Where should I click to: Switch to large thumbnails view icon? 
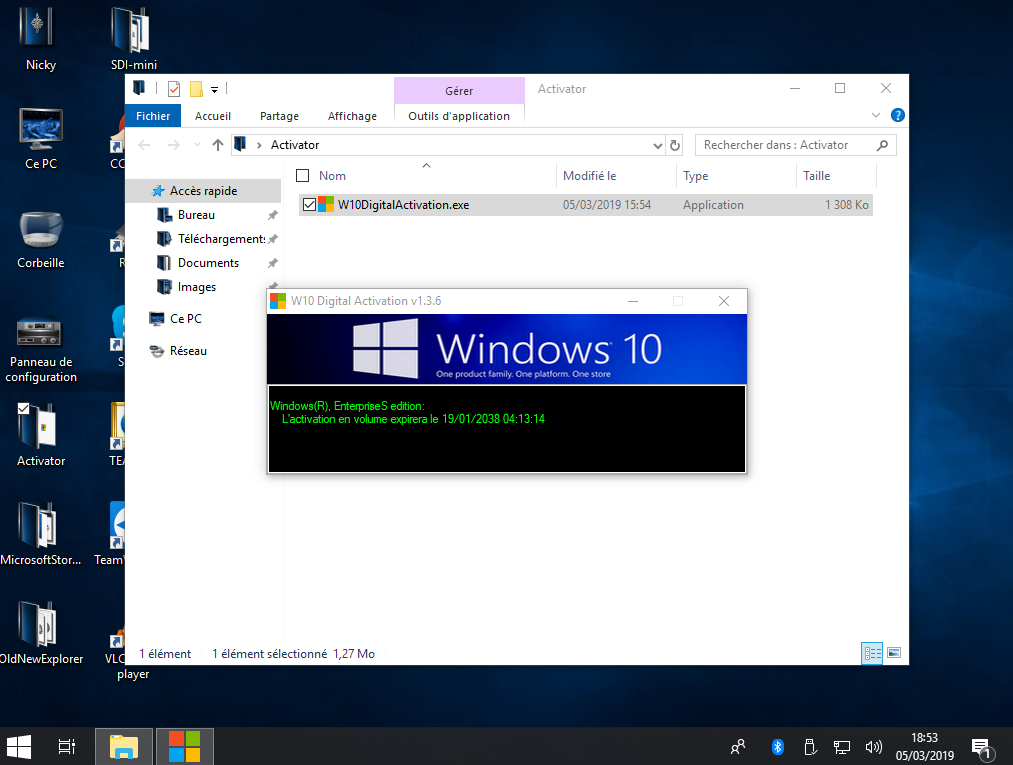[x=893, y=653]
